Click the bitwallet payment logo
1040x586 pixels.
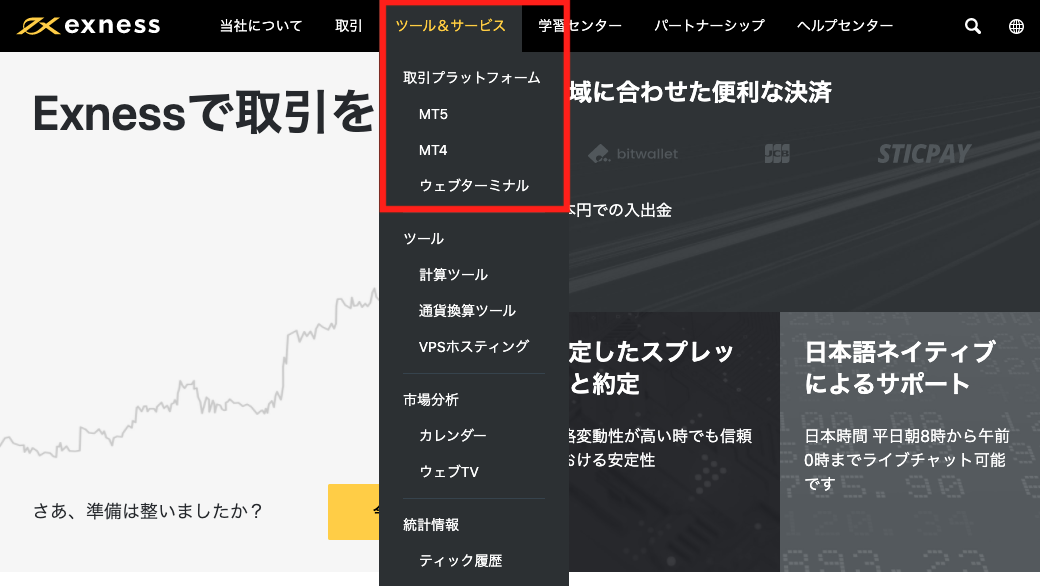pos(633,154)
